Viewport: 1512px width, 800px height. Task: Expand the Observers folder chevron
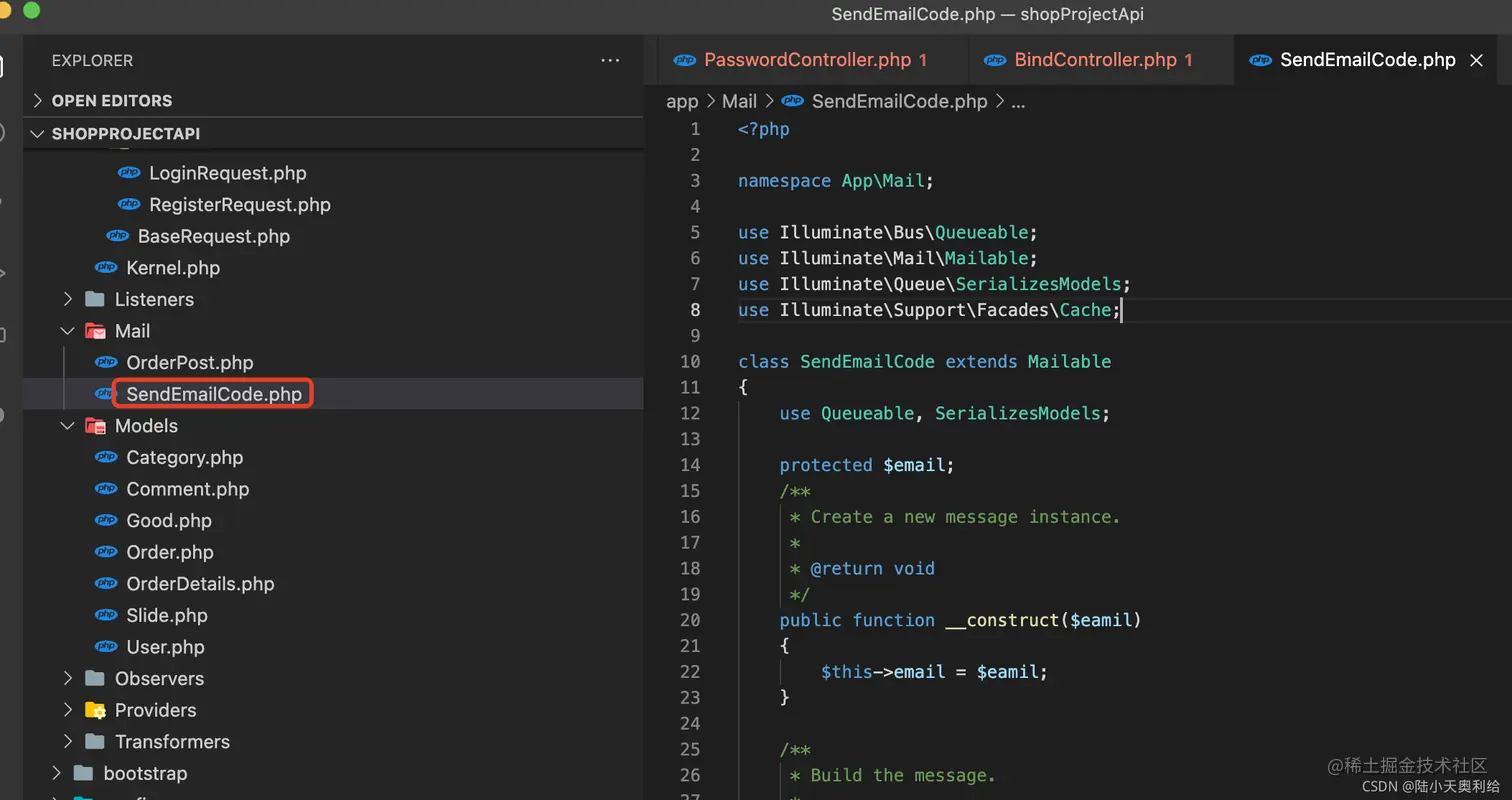coord(68,679)
